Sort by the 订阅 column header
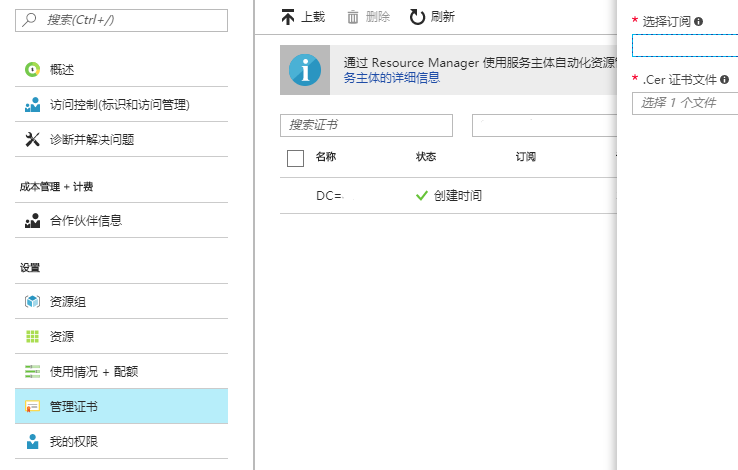This screenshot has height=470, width=738. pyautogui.click(x=526, y=157)
